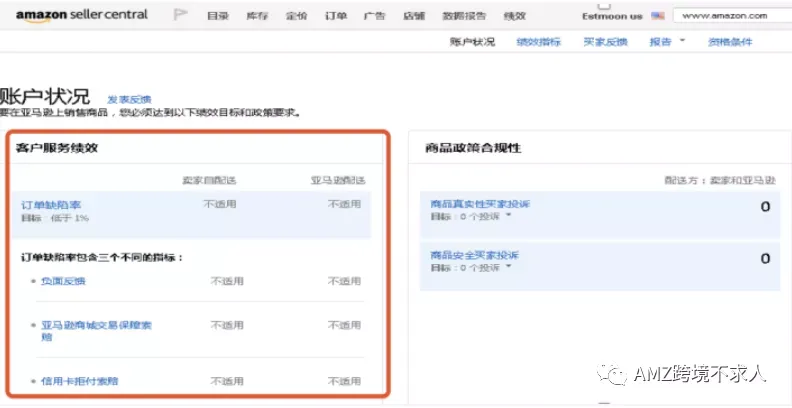Click 信用卡拒付索赔 value under 卖家自配送
The image size is (792, 408).
click(x=227, y=381)
